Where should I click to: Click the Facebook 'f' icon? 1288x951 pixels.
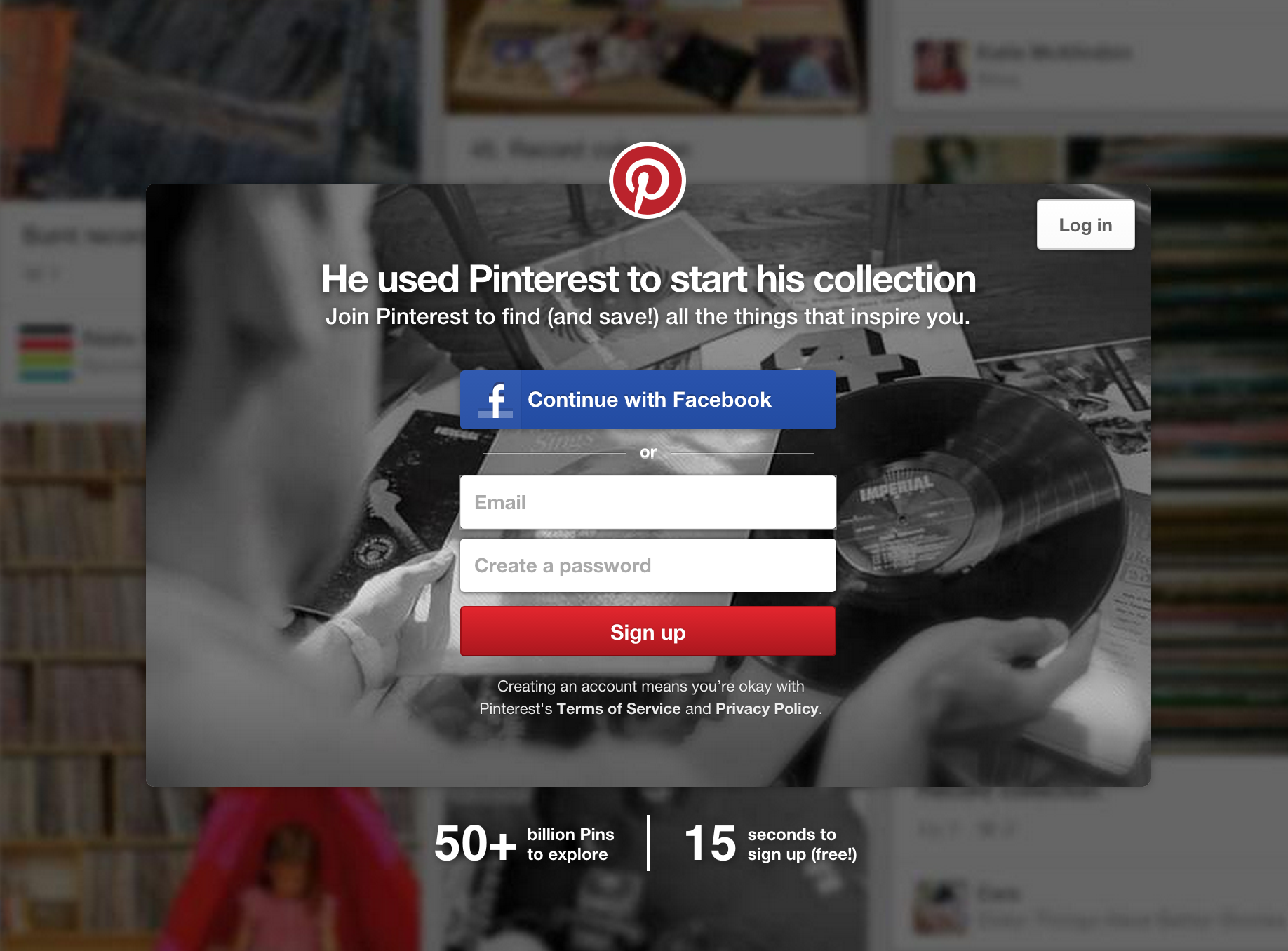point(496,400)
